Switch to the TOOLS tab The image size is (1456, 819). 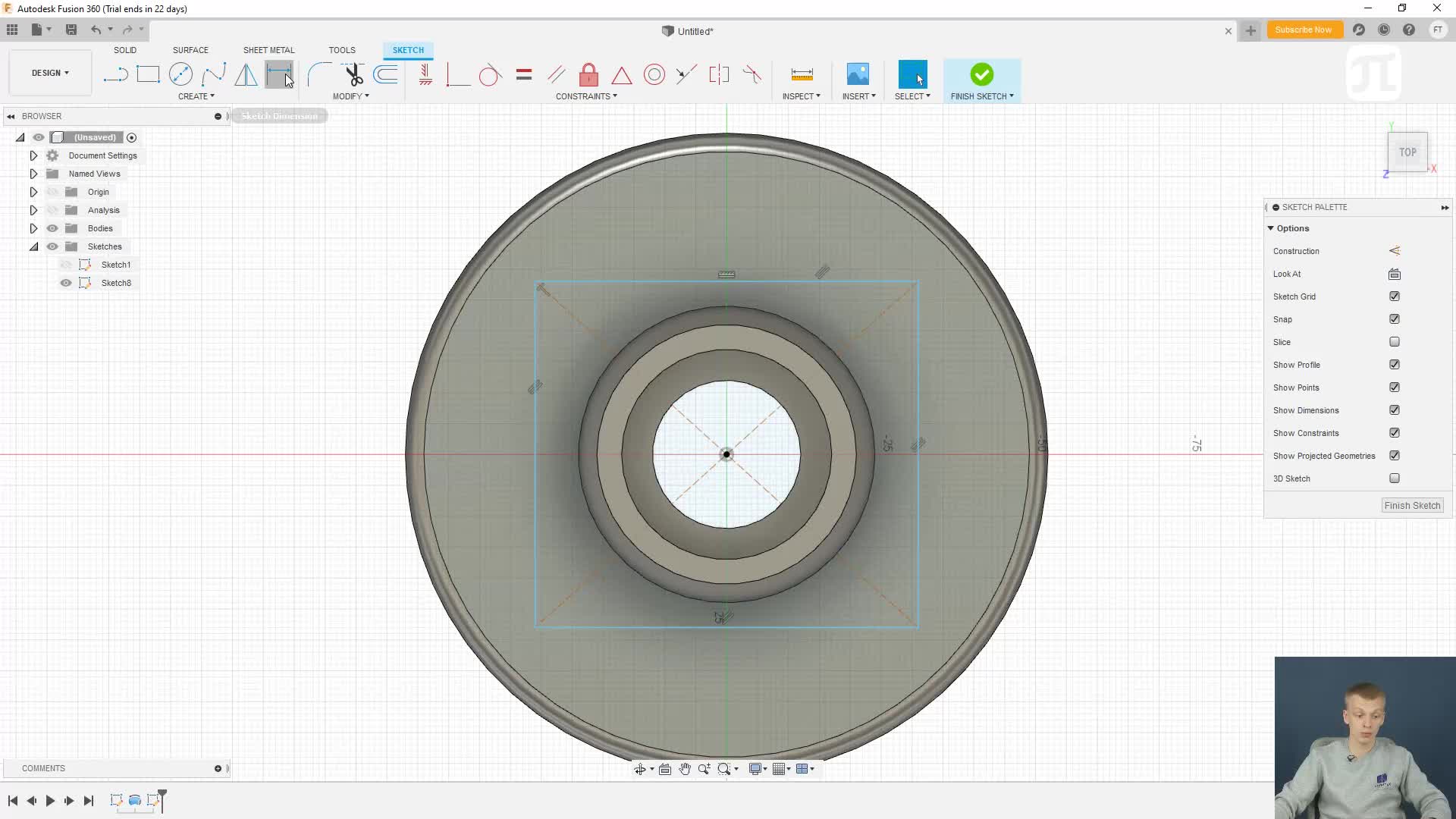pyautogui.click(x=342, y=50)
